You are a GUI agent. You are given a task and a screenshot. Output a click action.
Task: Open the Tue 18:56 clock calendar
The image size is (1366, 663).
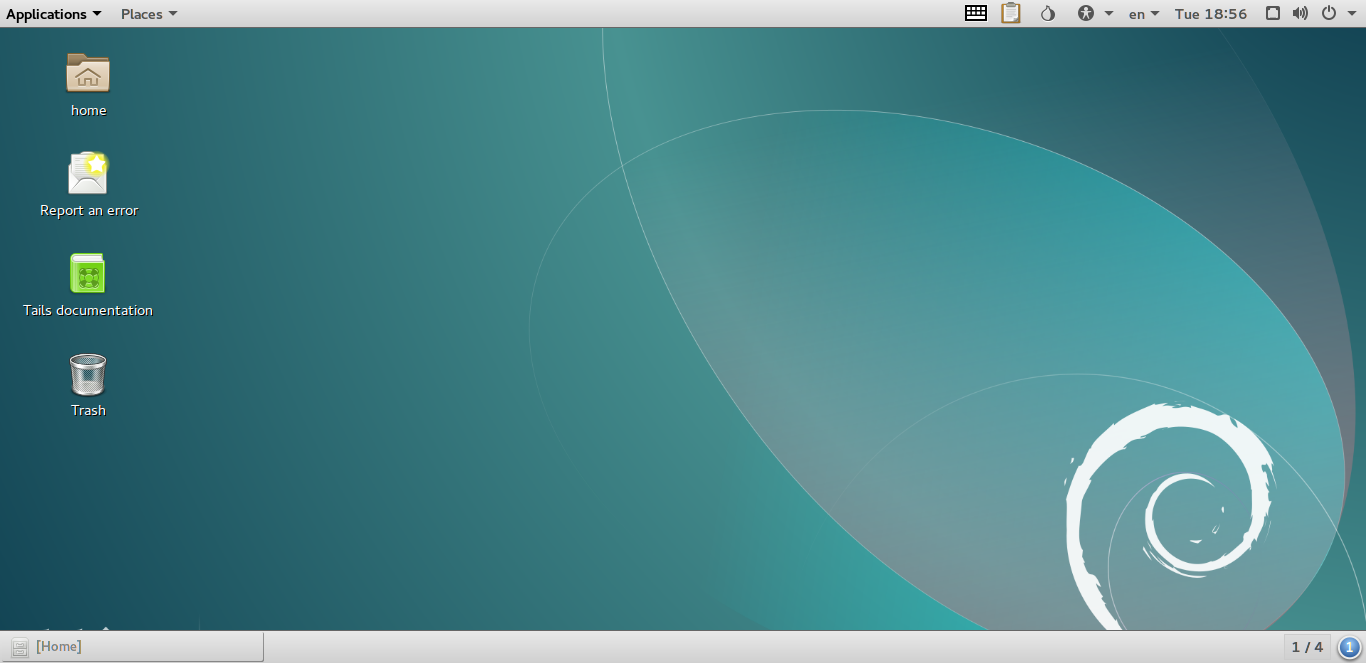coord(1211,14)
